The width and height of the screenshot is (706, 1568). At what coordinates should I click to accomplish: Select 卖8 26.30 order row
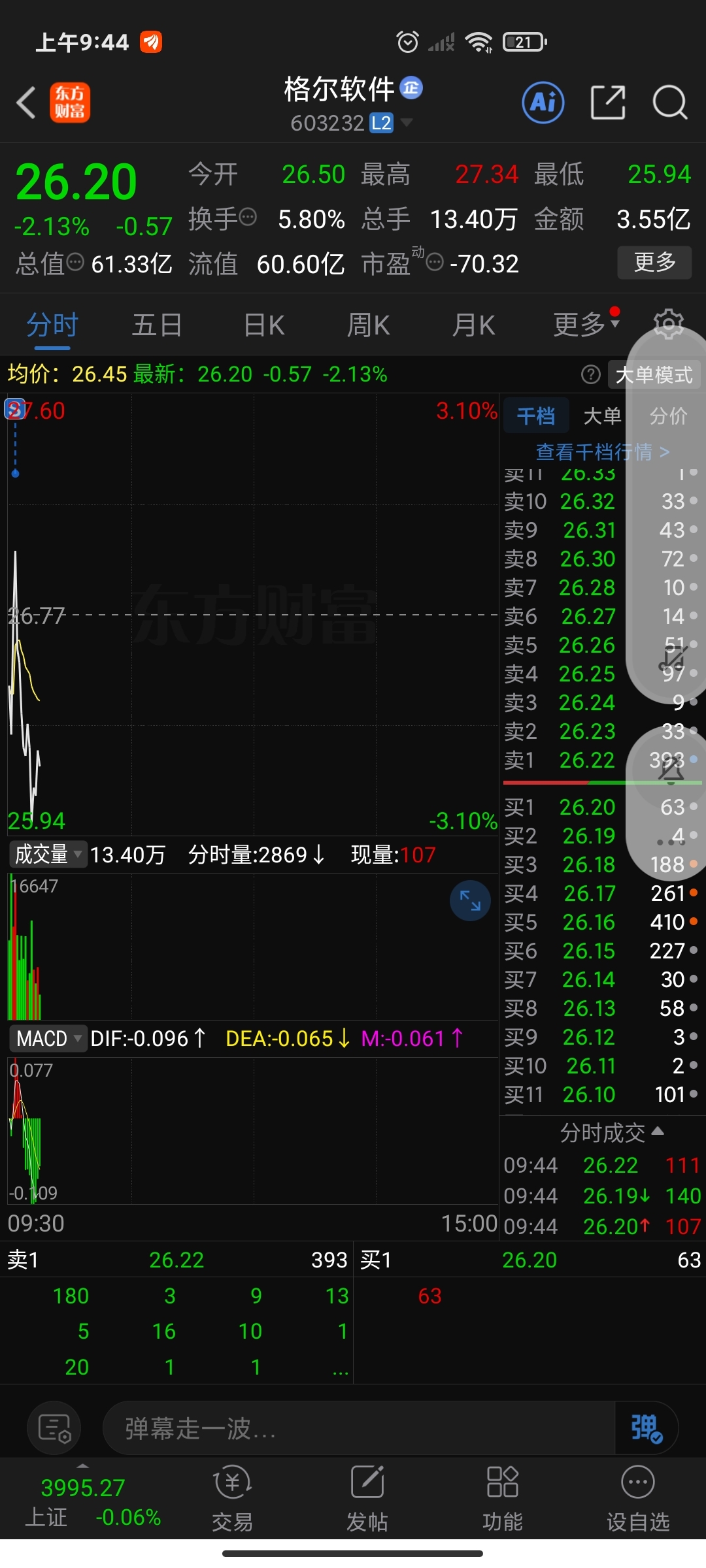[601, 559]
